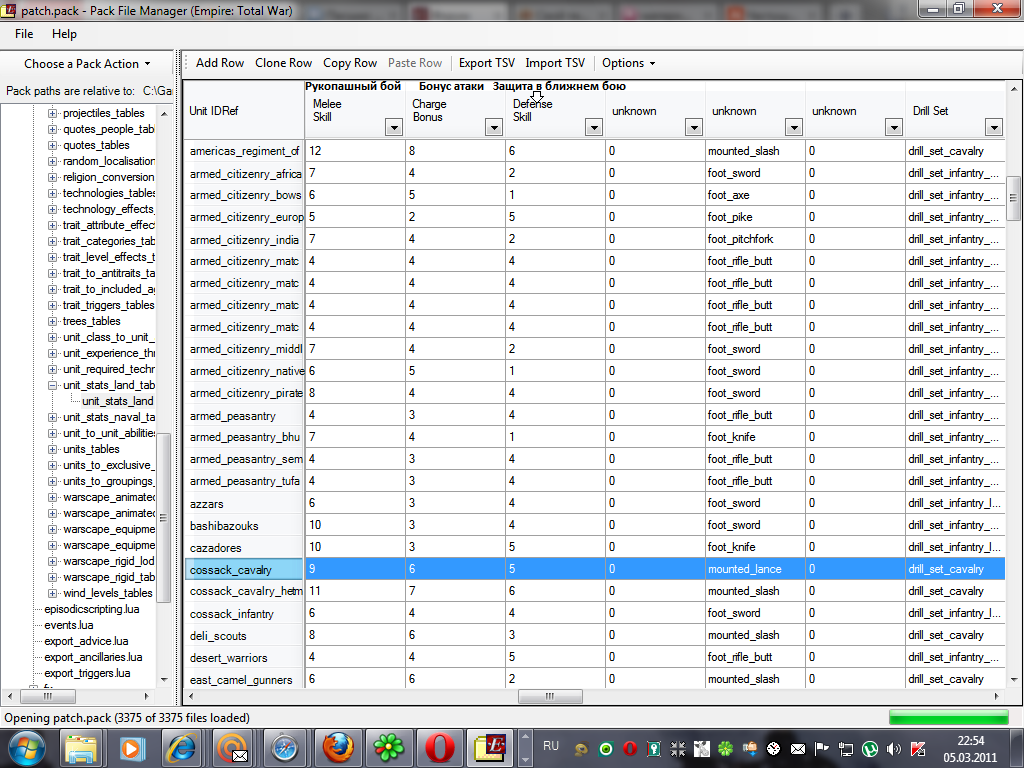Expand the projectiles_tables tree node

click(x=52, y=113)
